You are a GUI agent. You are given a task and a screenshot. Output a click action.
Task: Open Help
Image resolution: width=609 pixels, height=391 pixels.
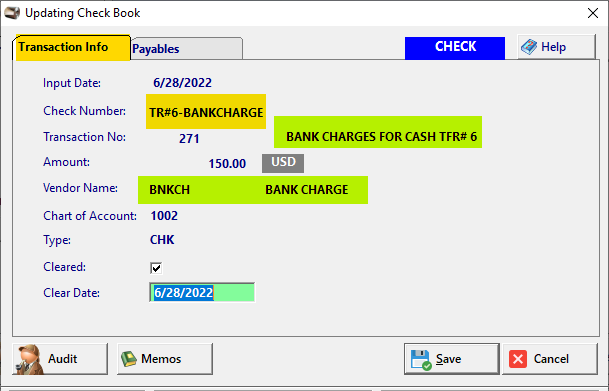pyautogui.click(x=556, y=47)
